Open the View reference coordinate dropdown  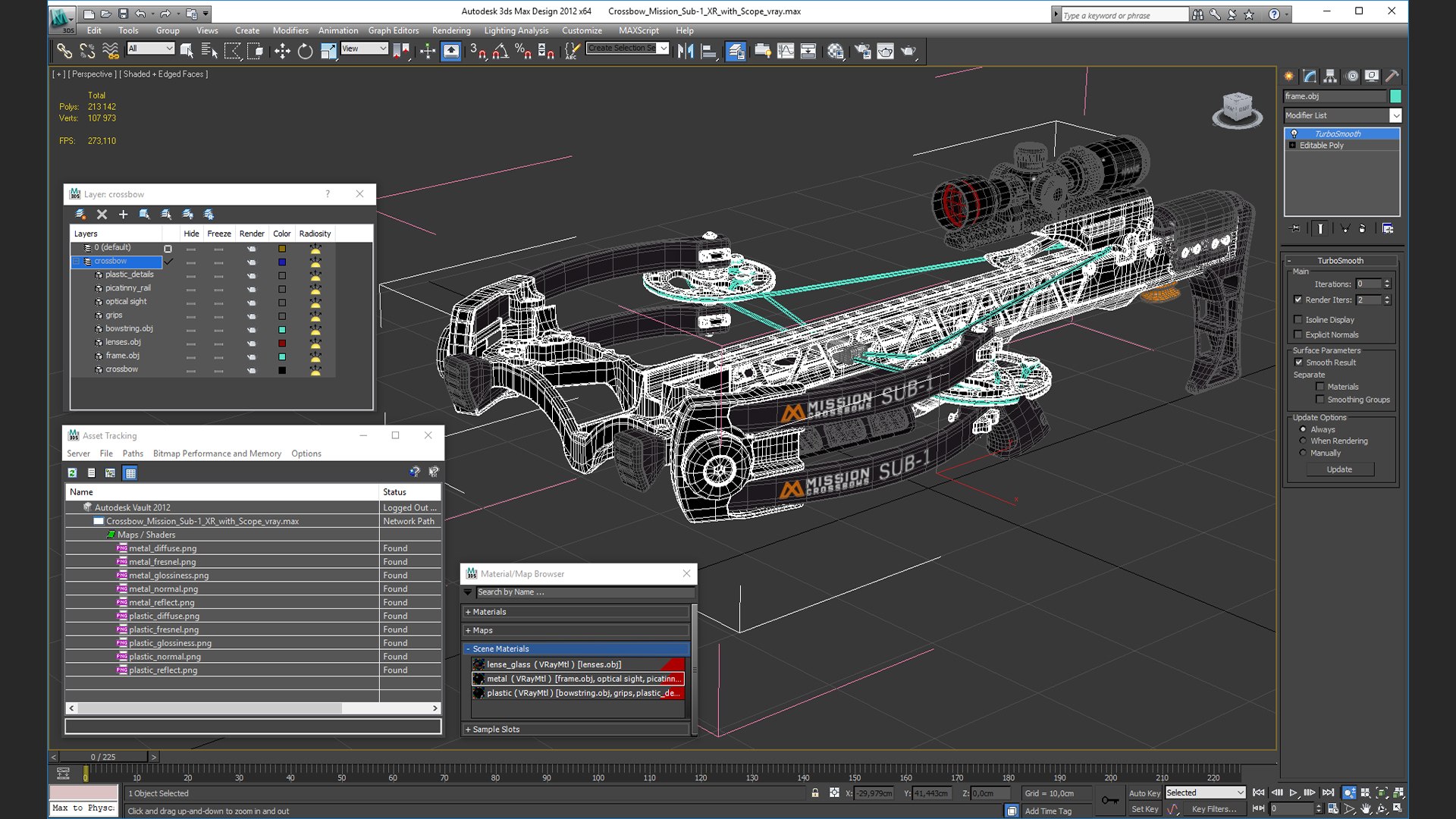click(x=364, y=49)
